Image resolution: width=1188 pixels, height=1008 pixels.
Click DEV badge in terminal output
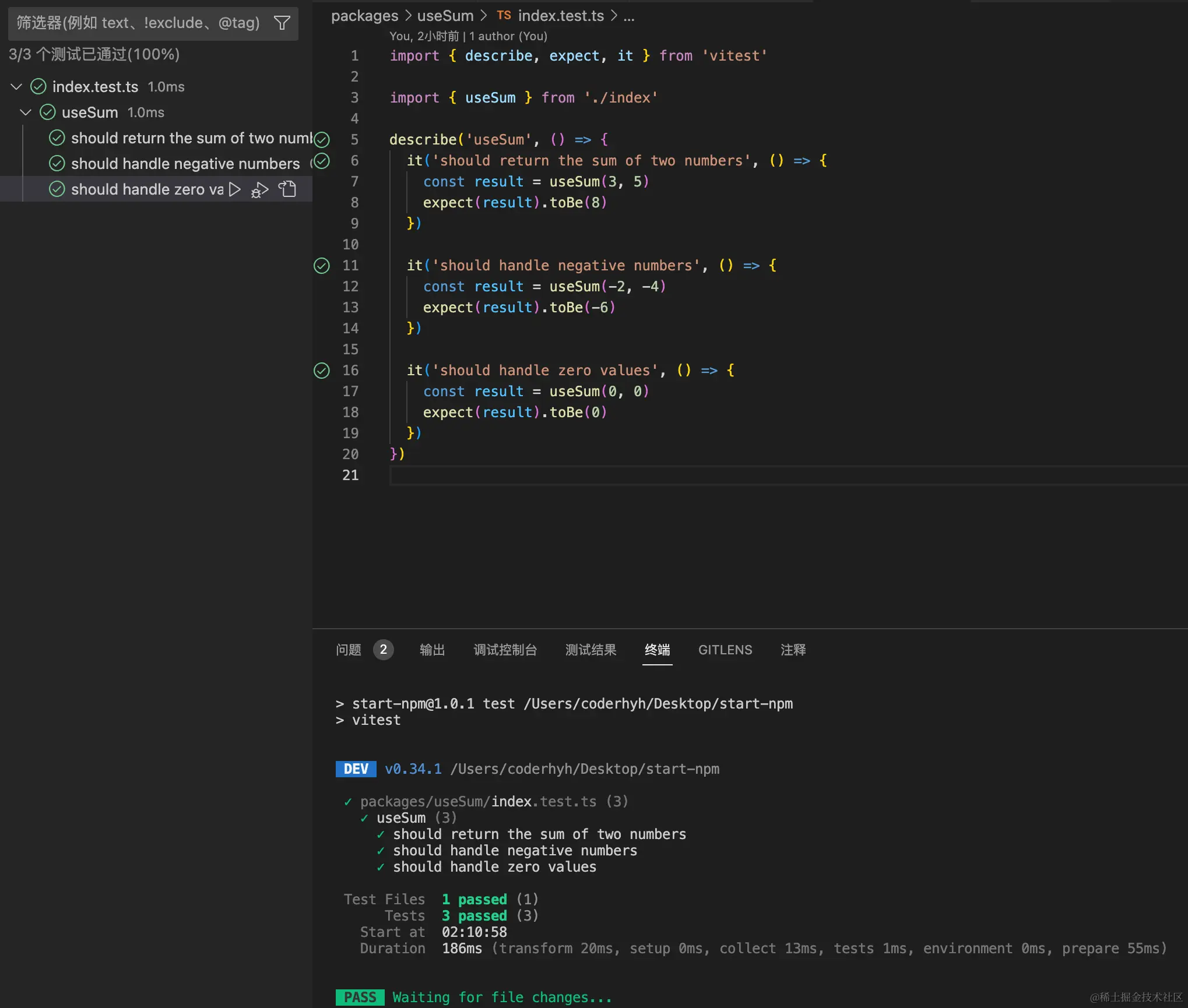[356, 769]
